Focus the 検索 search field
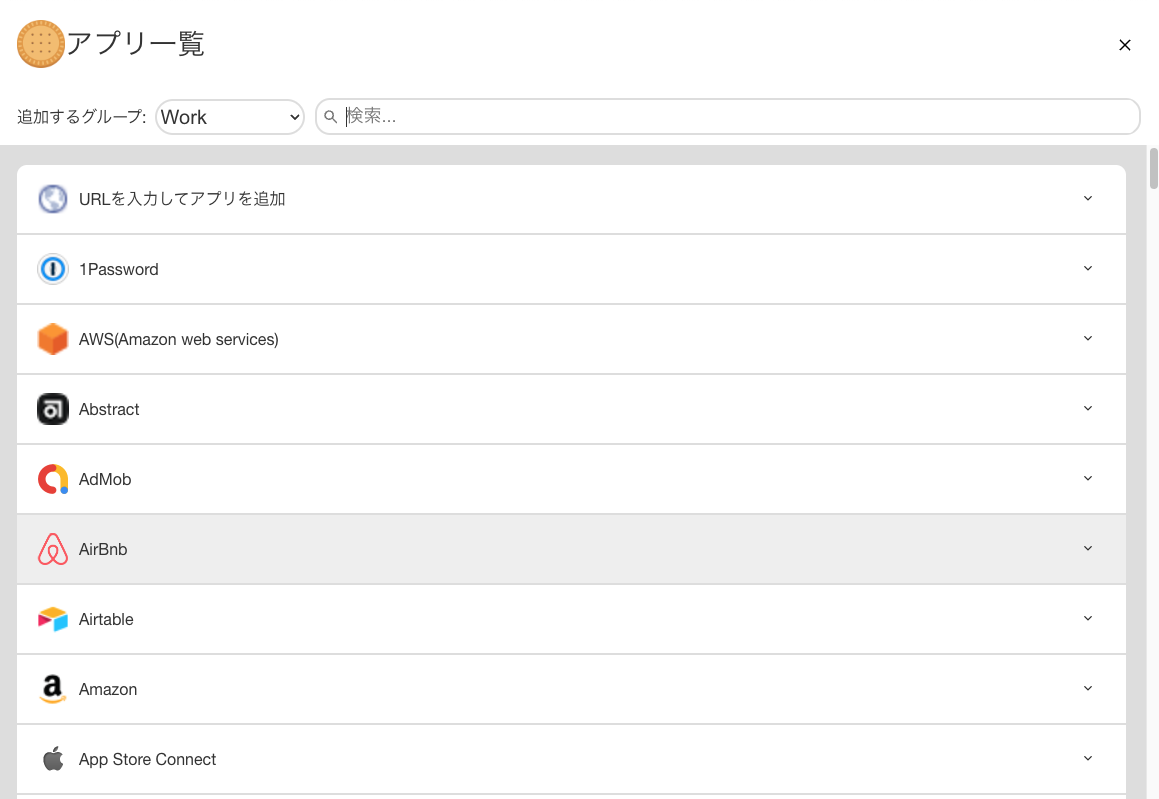Image resolution: width=1159 pixels, height=799 pixels. 728,117
